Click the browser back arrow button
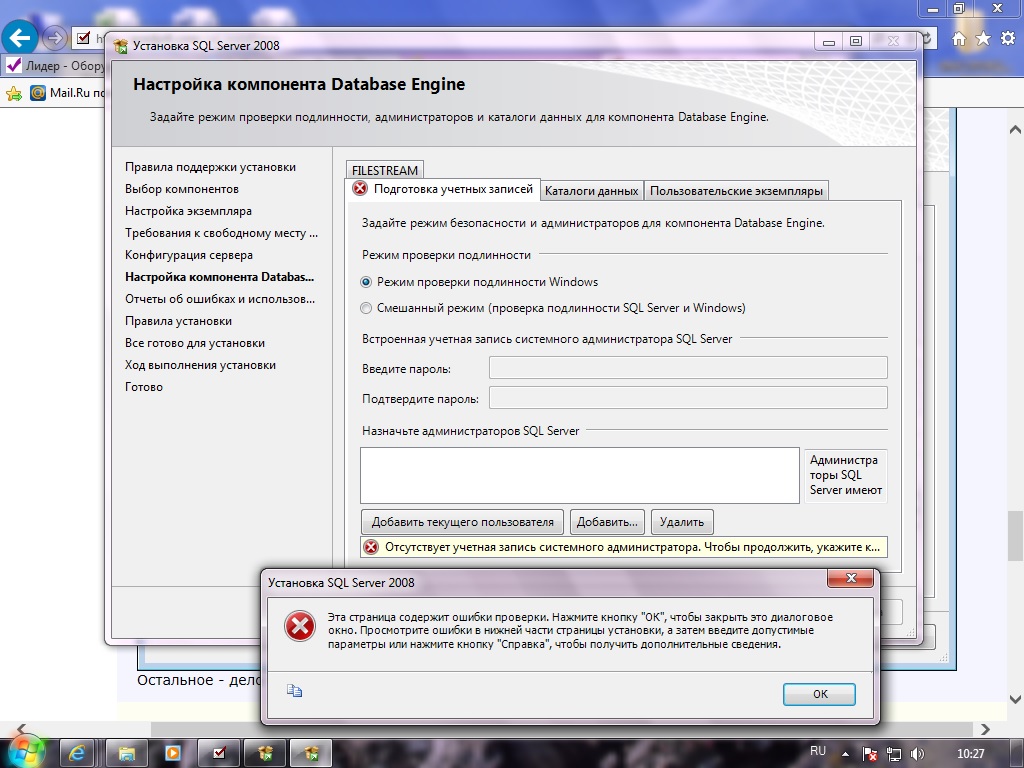 click(20, 38)
